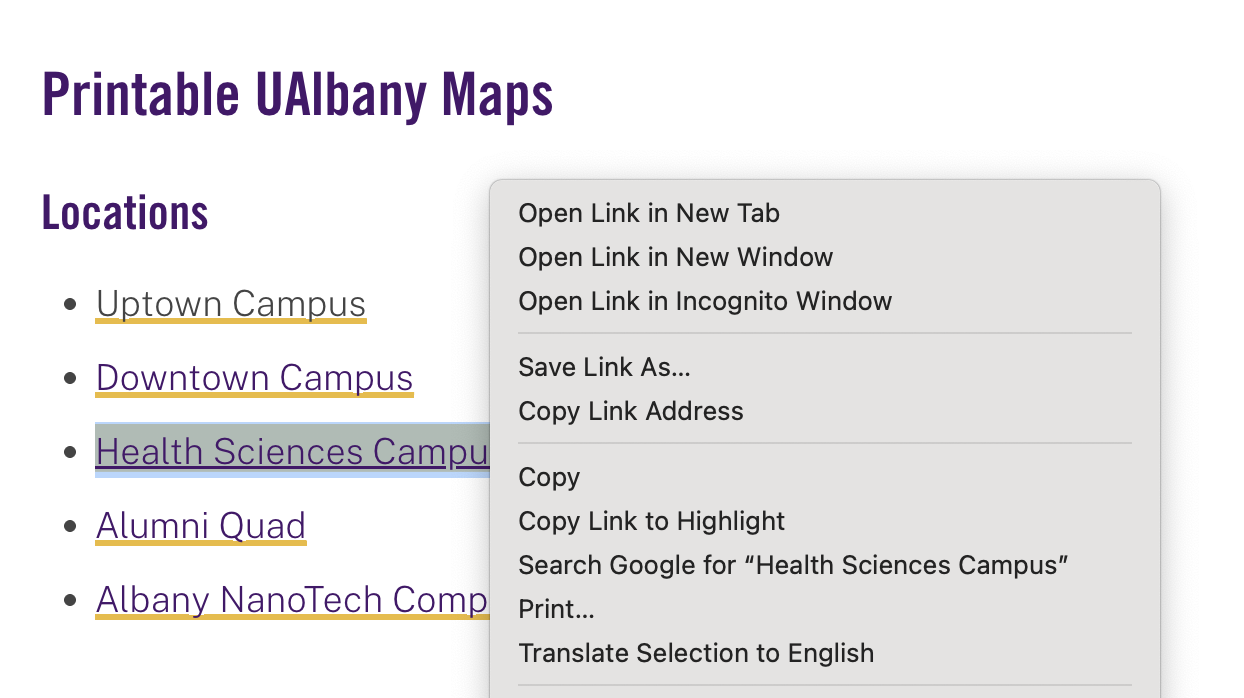The width and height of the screenshot is (1244, 698).
Task: Select Open Link in Incognito Window
Action: click(704, 301)
